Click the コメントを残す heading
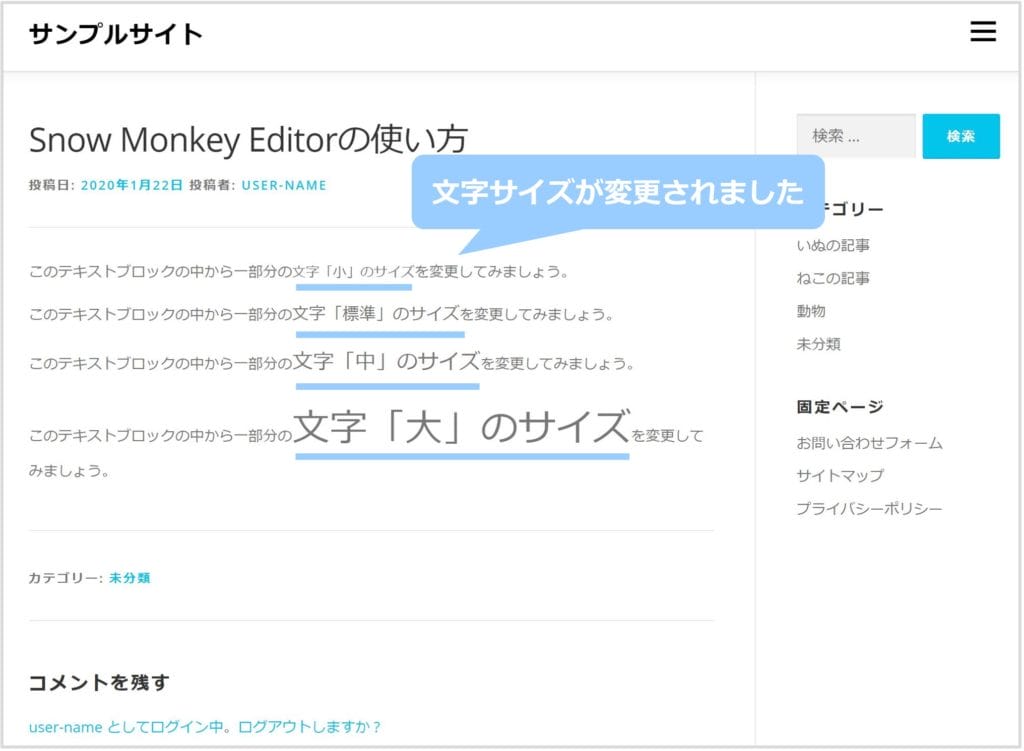The width and height of the screenshot is (1024, 751). click(x=99, y=682)
